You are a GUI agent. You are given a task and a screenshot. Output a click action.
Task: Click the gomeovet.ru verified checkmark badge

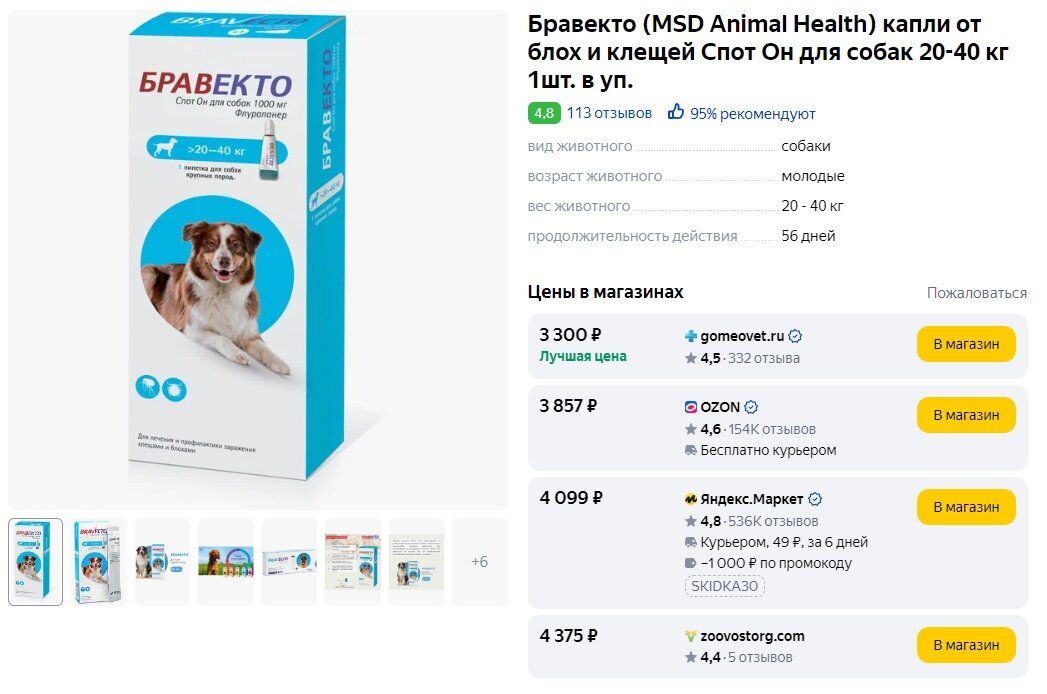click(795, 336)
